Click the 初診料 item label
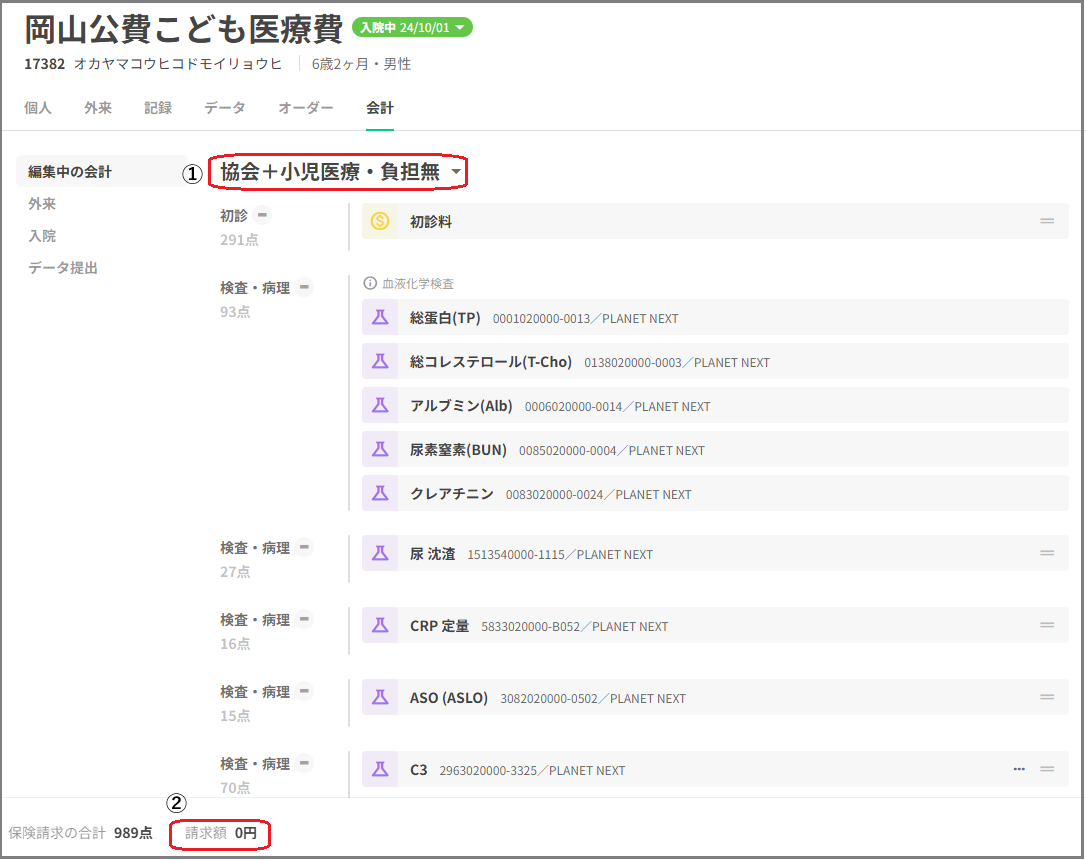The width and height of the screenshot is (1086, 860). (x=431, y=222)
